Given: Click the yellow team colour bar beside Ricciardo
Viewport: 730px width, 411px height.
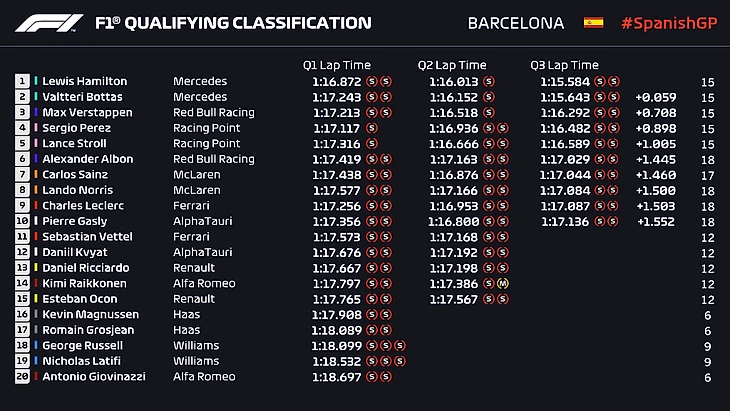Looking at the screenshot, I should click(36, 268).
